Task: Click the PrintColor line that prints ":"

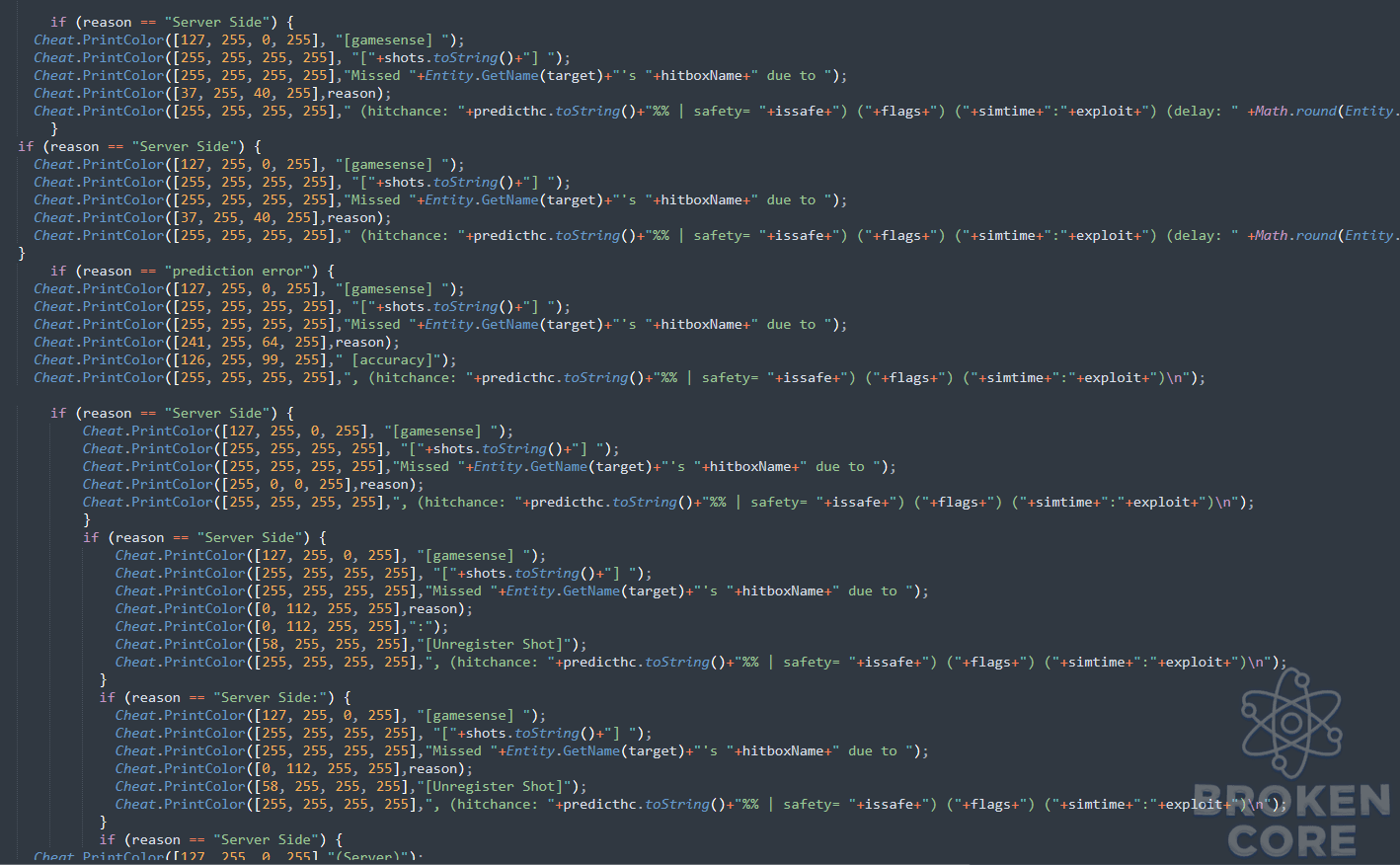Action: click(281, 626)
